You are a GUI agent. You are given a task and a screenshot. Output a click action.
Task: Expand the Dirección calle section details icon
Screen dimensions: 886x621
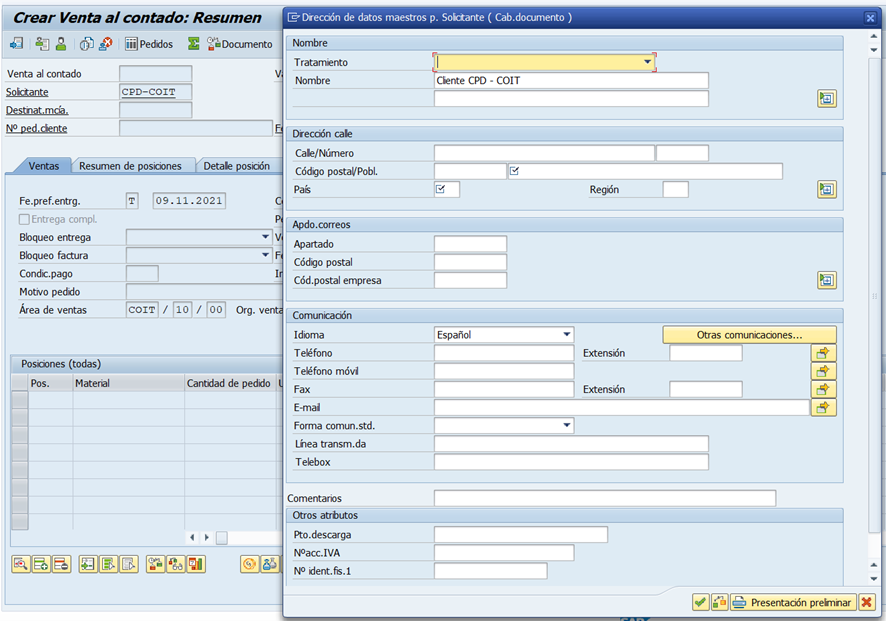pos(827,189)
